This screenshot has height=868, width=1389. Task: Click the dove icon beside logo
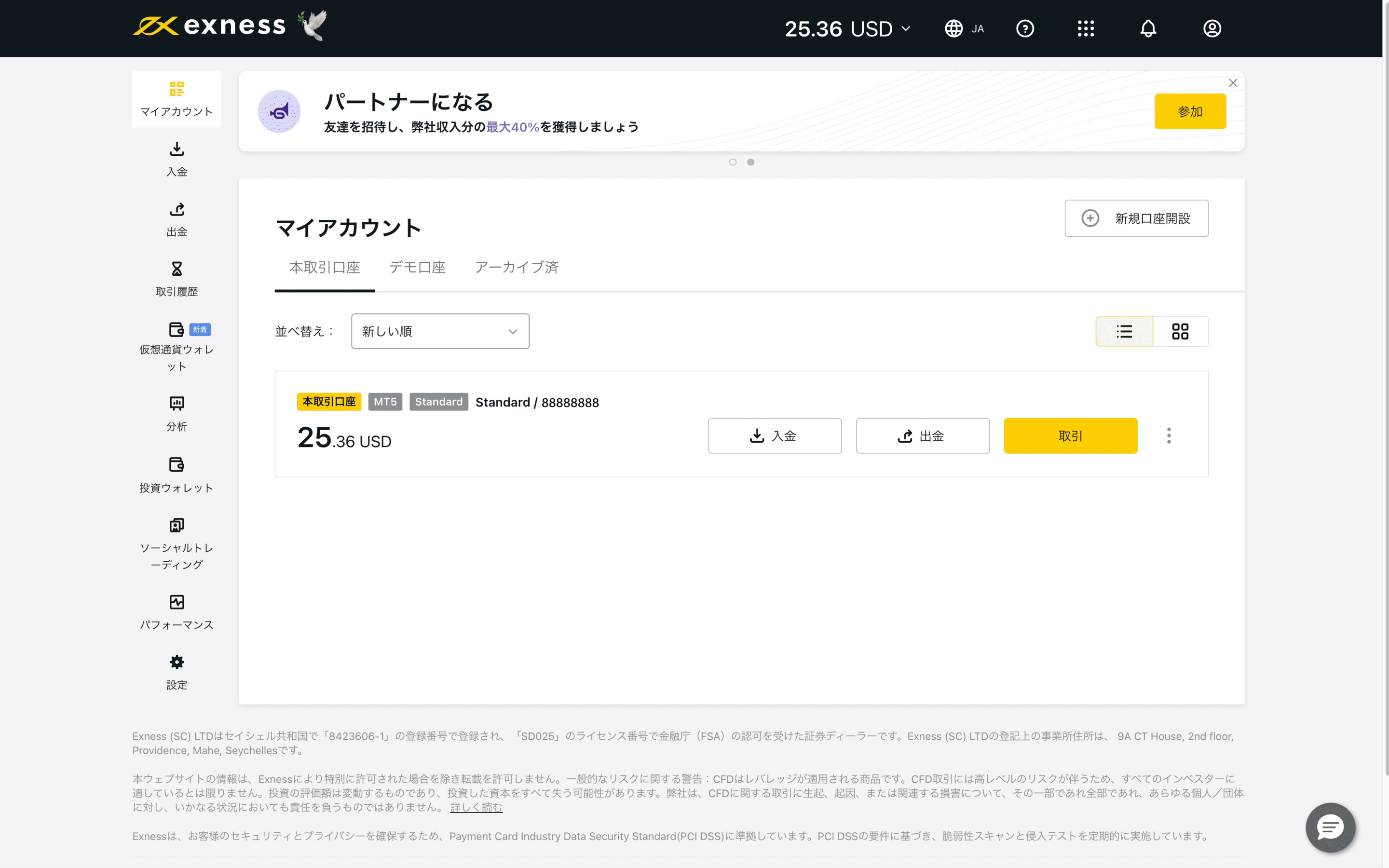[x=312, y=25]
